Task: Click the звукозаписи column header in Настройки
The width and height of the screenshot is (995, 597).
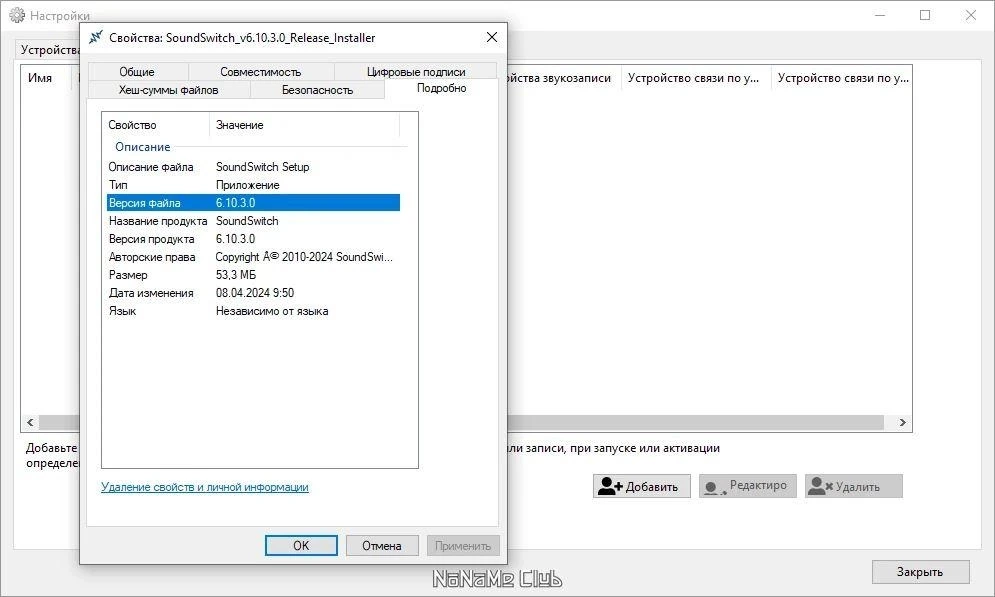Action: 563,78
